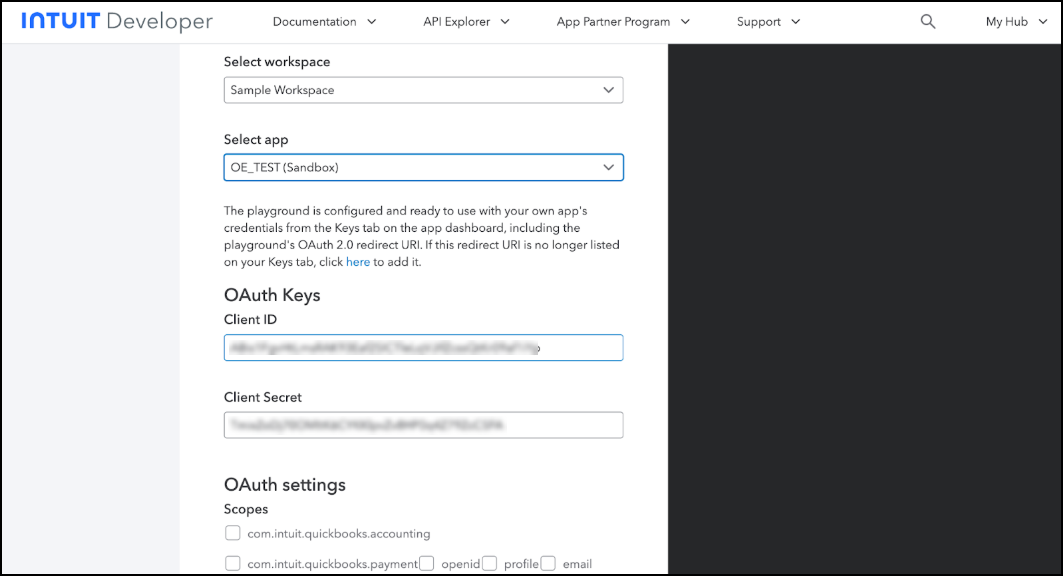Click the Intuit Developer logo

pyautogui.click(x=117, y=21)
